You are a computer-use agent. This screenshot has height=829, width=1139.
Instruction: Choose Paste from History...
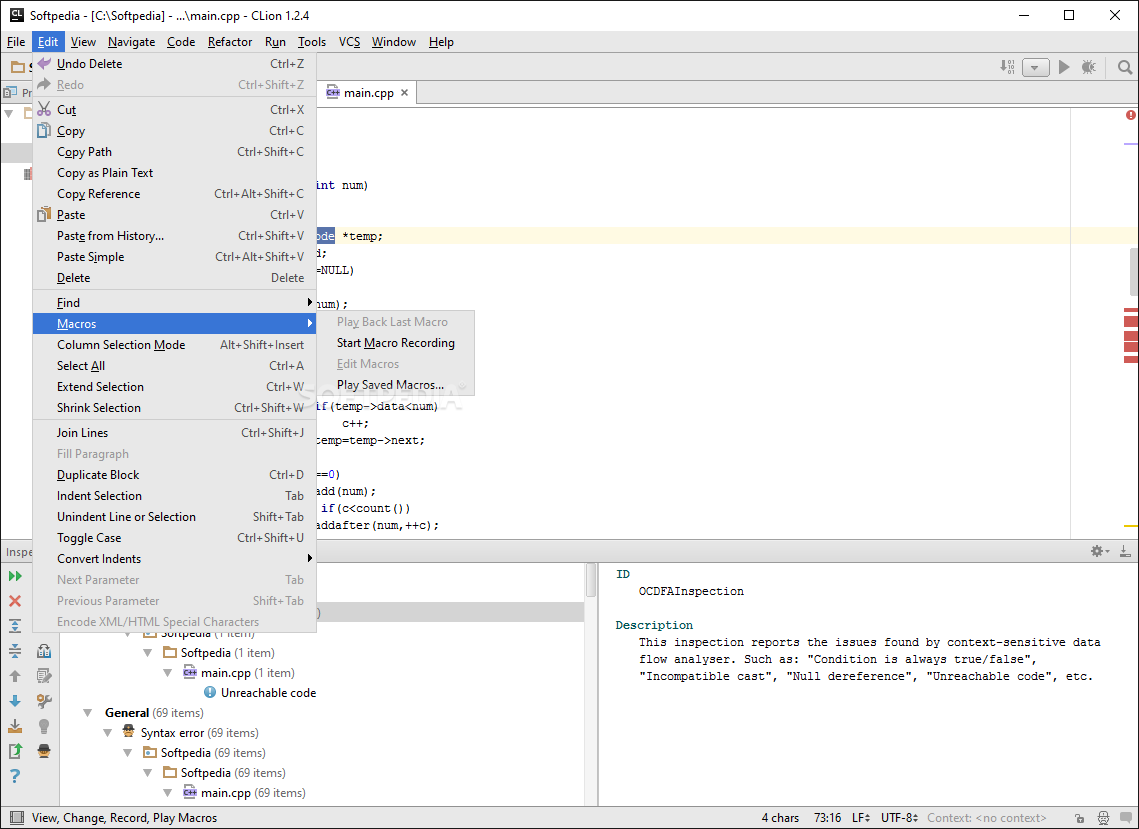click(x=174, y=236)
